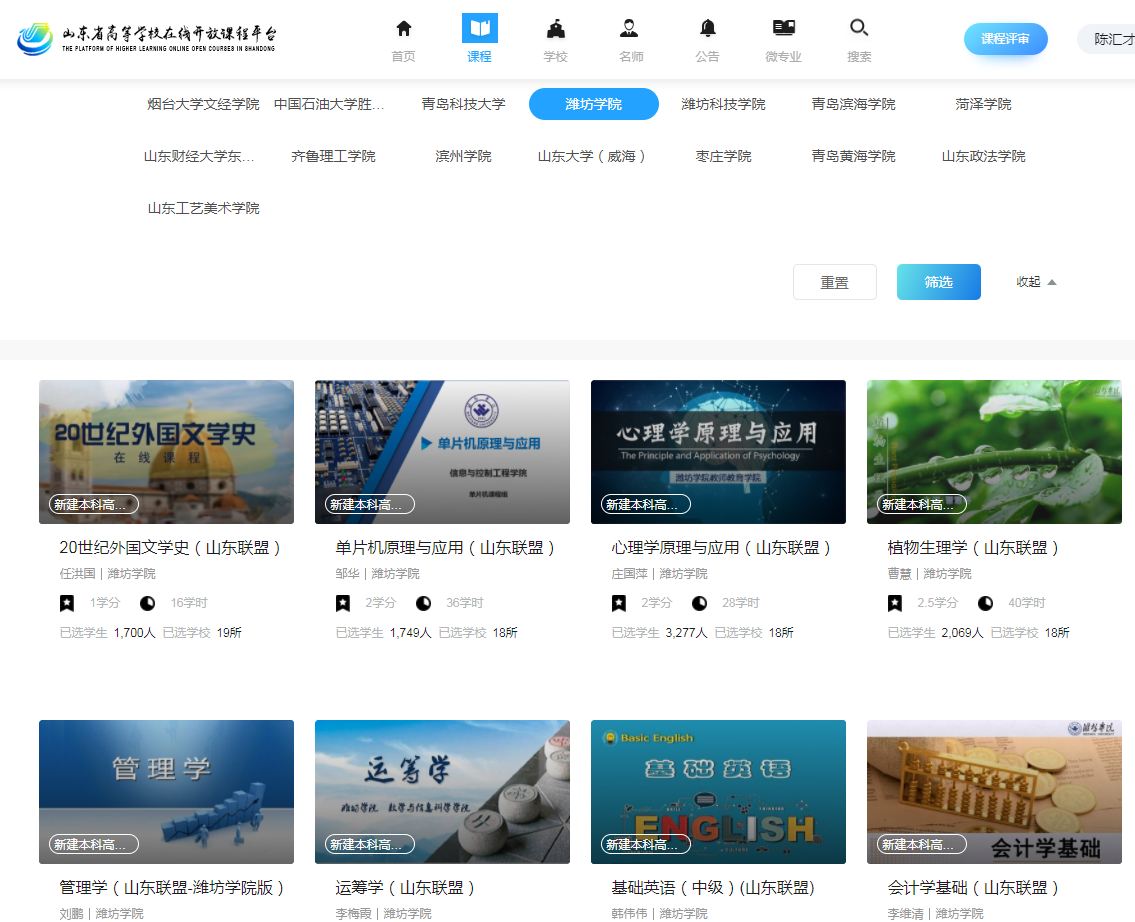The height and width of the screenshot is (922, 1135).
Task: Click instructor text 任洪国｜潍坊学院
Action: [107, 574]
